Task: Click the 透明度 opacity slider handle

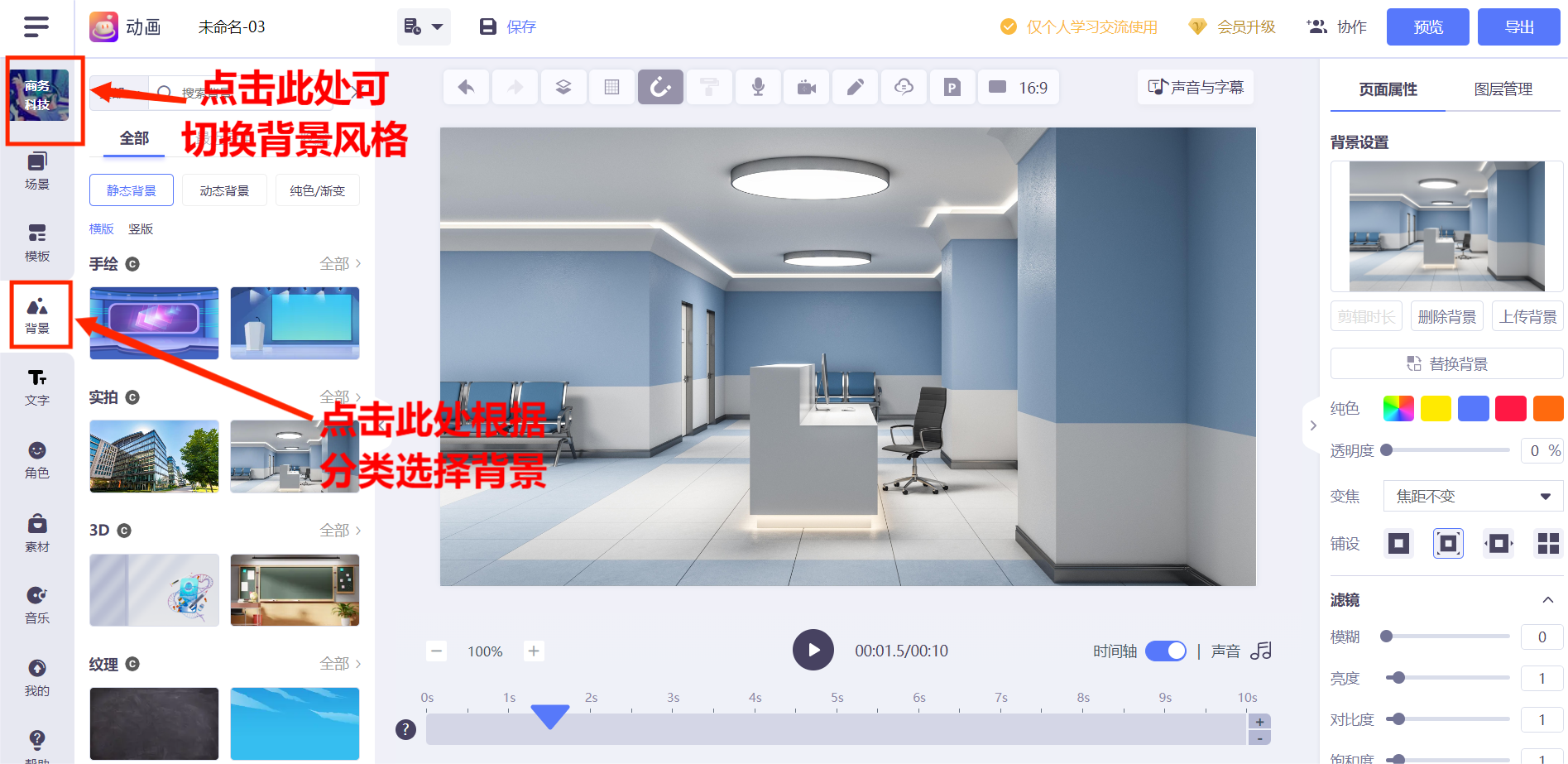Action: coord(1387,449)
